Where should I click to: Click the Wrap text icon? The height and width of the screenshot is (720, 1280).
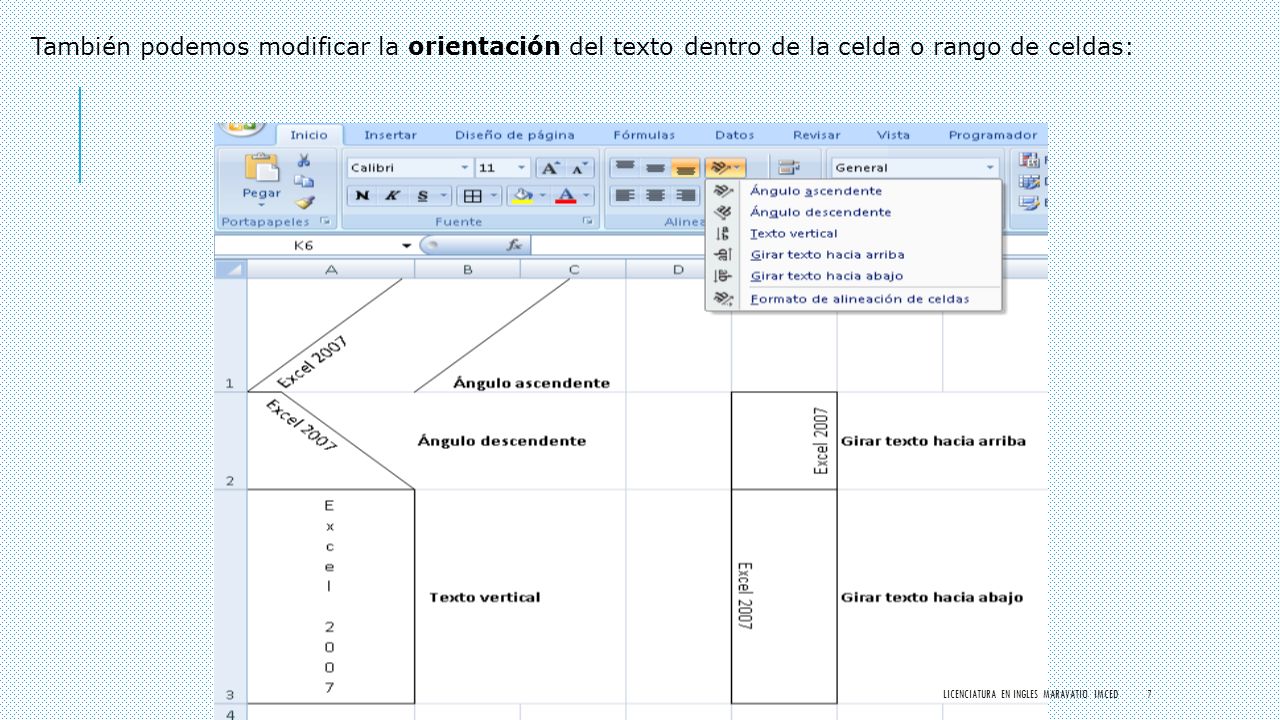tap(789, 168)
